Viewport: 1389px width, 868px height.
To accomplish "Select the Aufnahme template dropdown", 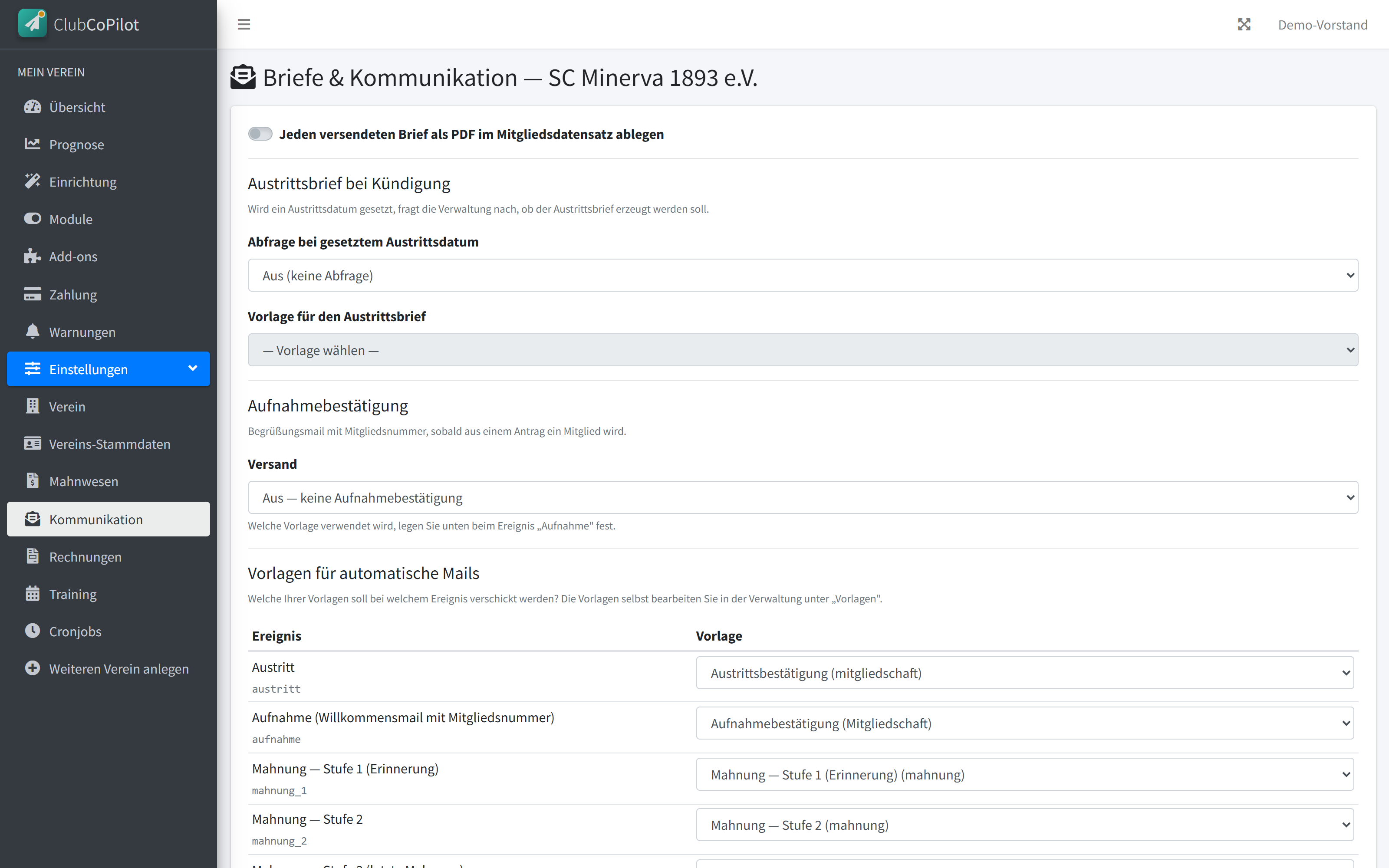I will click(1024, 723).
